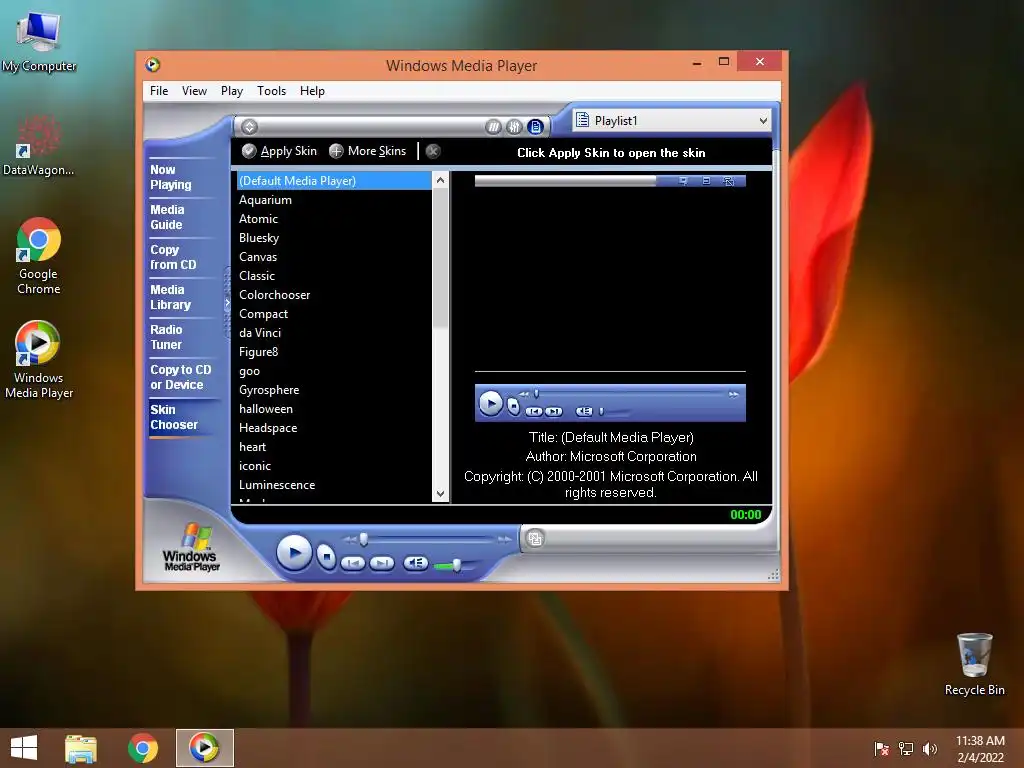Click the rewind arrows on seek bar
The height and width of the screenshot is (768, 1024).
tap(350, 539)
